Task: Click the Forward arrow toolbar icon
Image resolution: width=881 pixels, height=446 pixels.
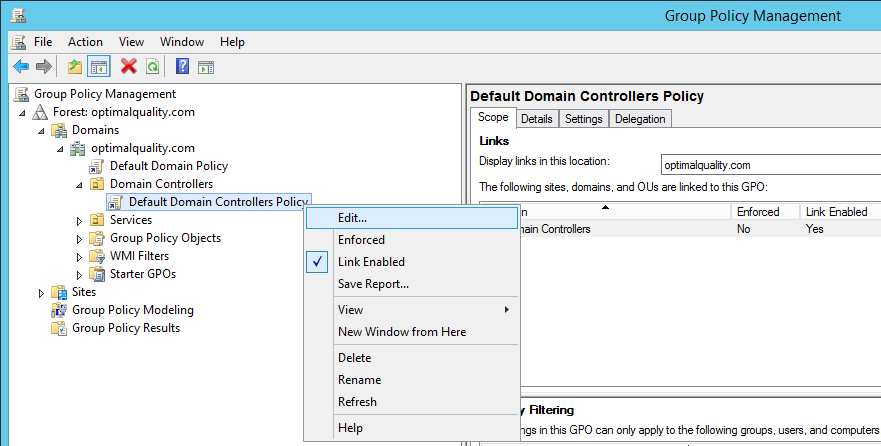Action: click(x=43, y=67)
